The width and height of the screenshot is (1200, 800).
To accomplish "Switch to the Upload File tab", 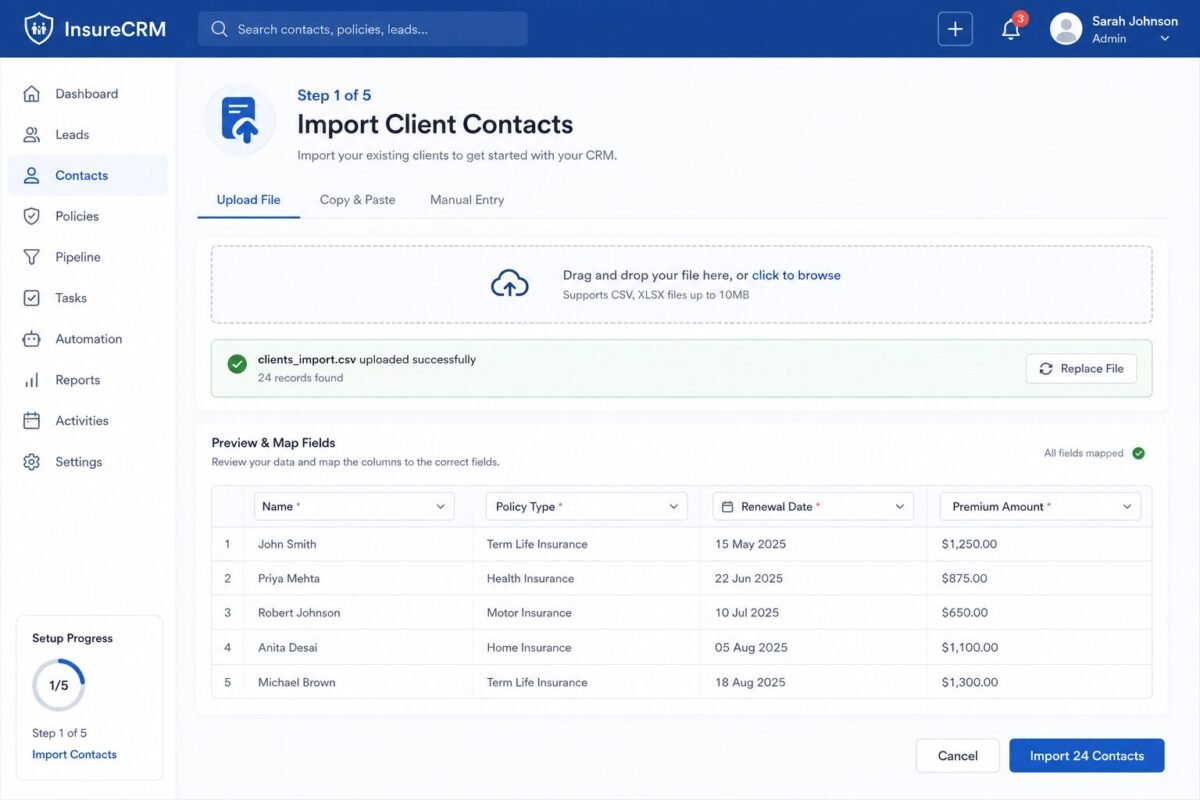I will pos(248,200).
